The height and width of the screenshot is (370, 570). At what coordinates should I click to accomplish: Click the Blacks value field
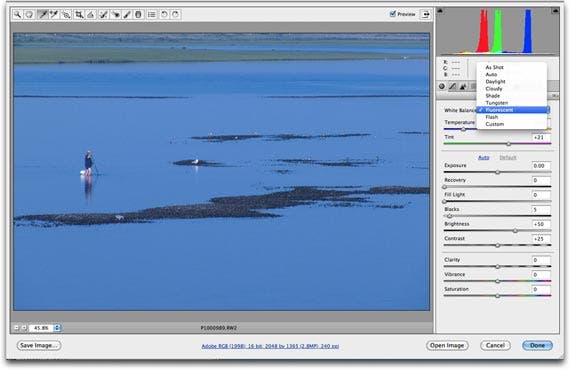click(x=541, y=210)
